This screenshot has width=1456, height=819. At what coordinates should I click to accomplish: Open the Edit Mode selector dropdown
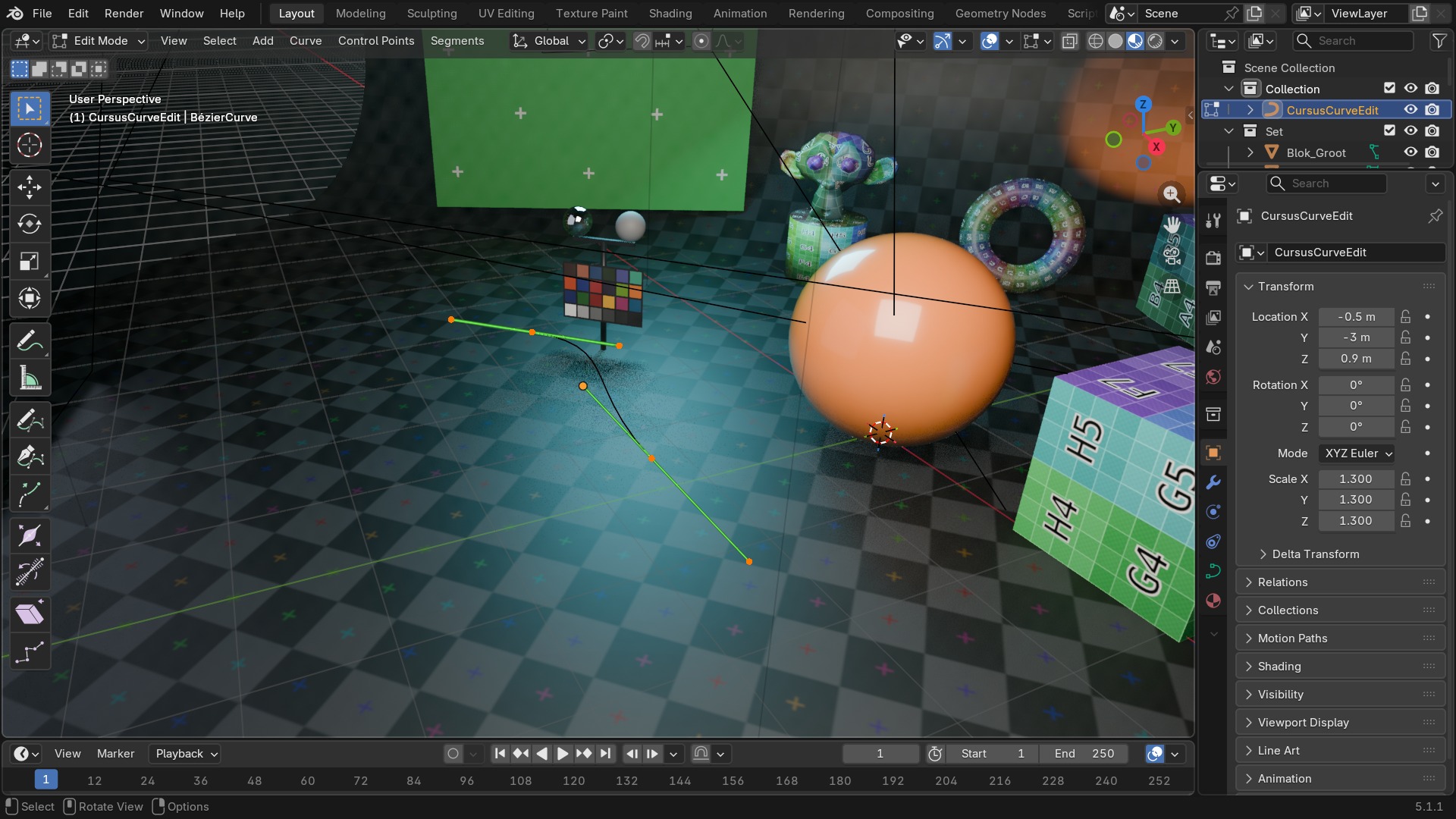point(99,41)
